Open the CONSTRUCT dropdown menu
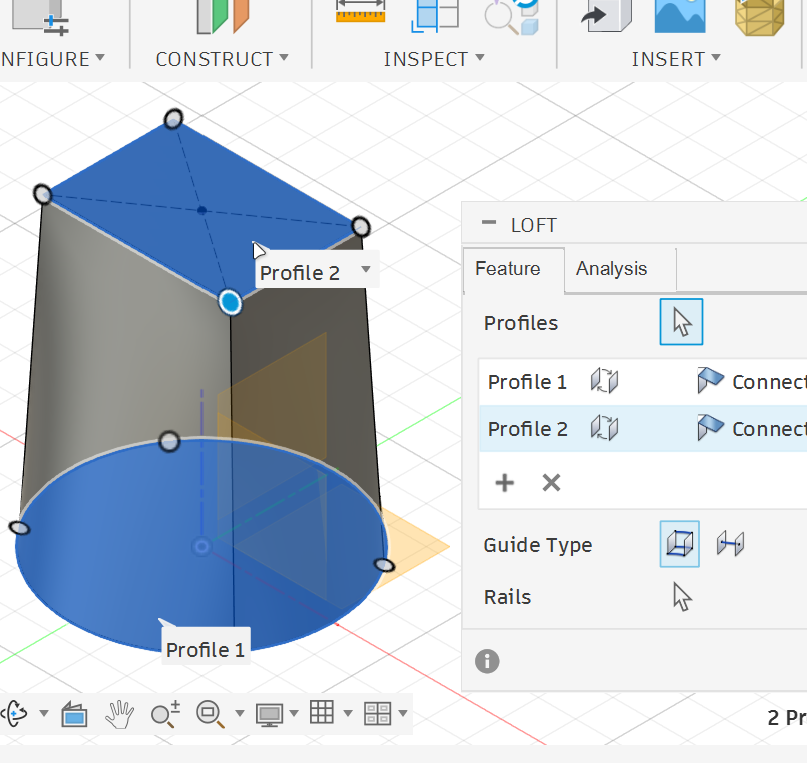This screenshot has width=807, height=763. coord(222,59)
